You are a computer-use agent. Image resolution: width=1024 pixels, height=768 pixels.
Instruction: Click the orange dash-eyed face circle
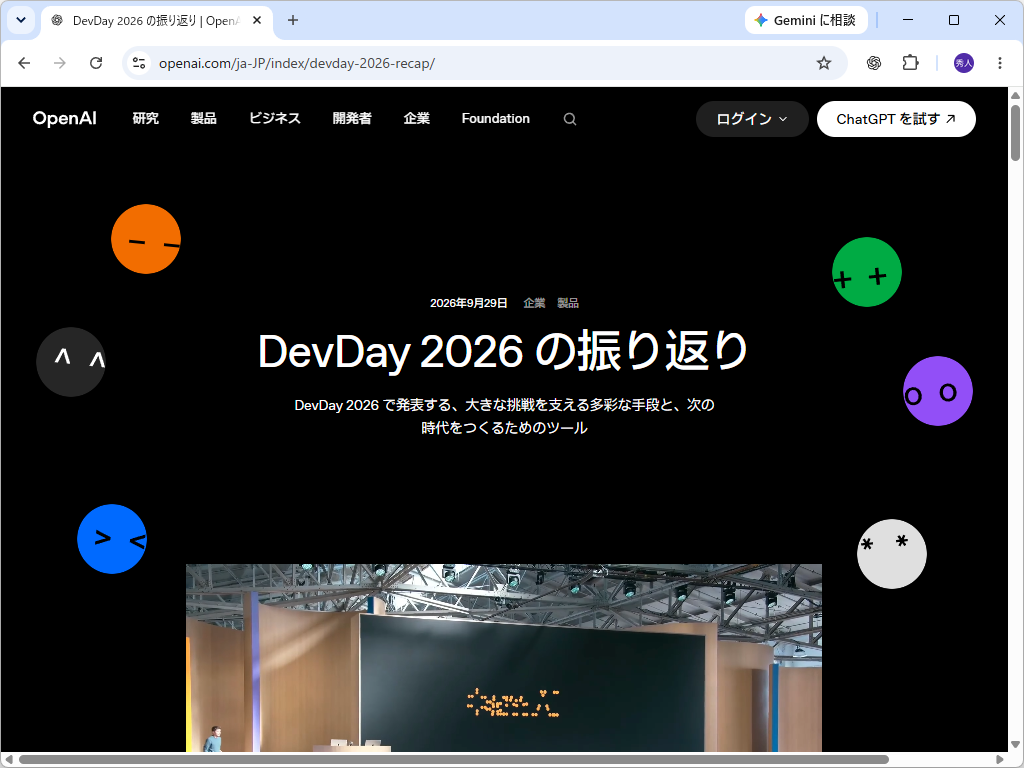(x=146, y=239)
